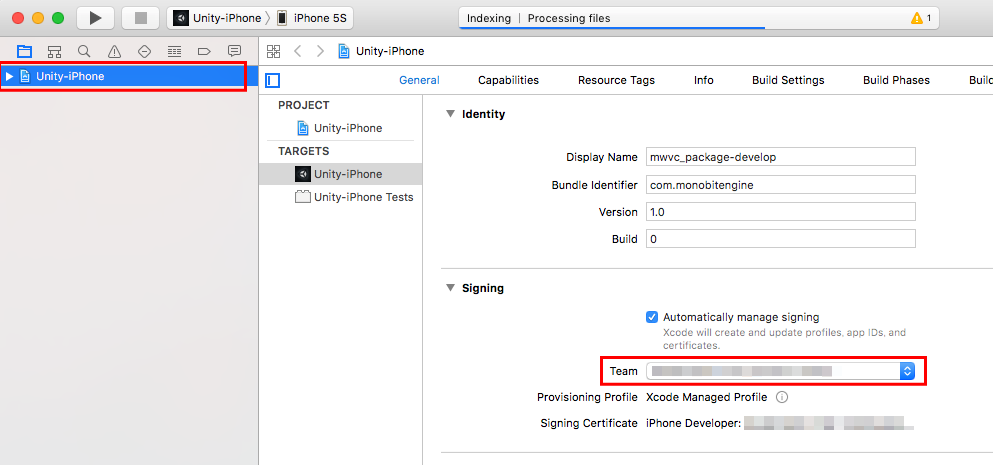Show Xcode Managed Profile info

point(782,398)
